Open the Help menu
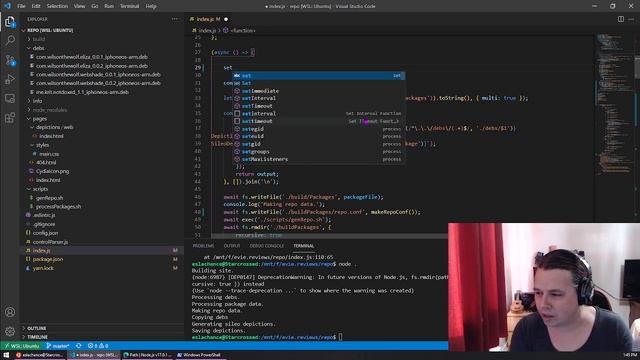 pos(151,6)
